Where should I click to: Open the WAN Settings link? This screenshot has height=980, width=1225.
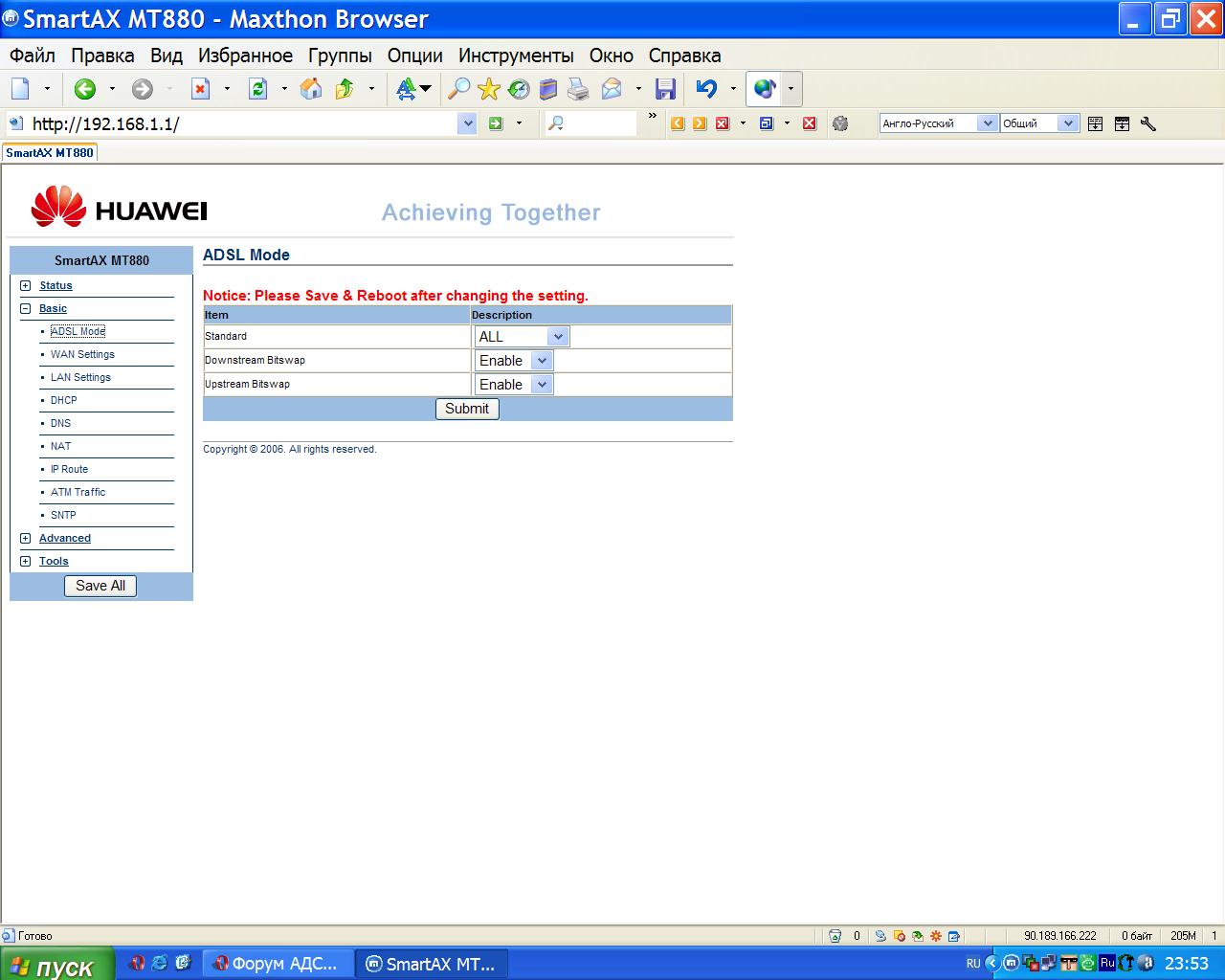click(82, 354)
